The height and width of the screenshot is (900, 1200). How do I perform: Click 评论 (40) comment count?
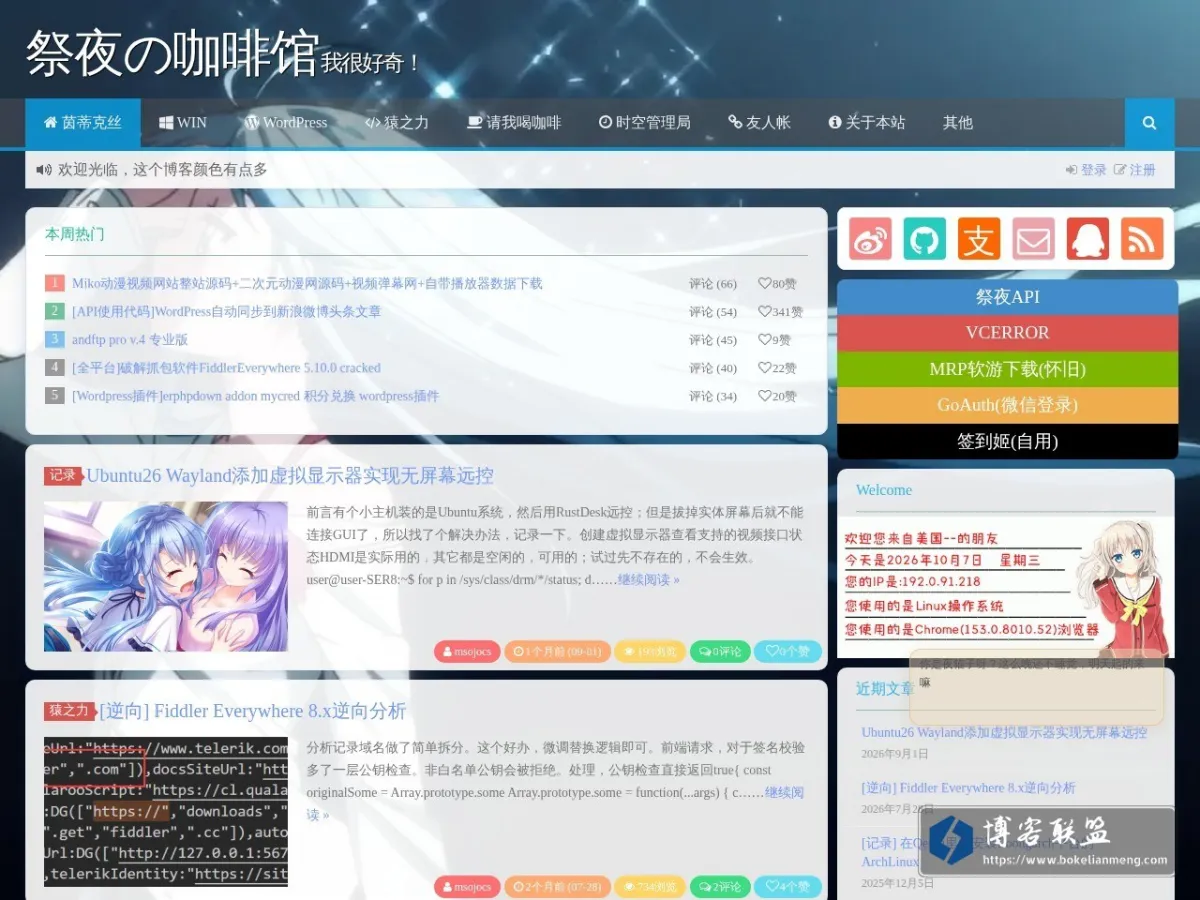click(x=713, y=368)
